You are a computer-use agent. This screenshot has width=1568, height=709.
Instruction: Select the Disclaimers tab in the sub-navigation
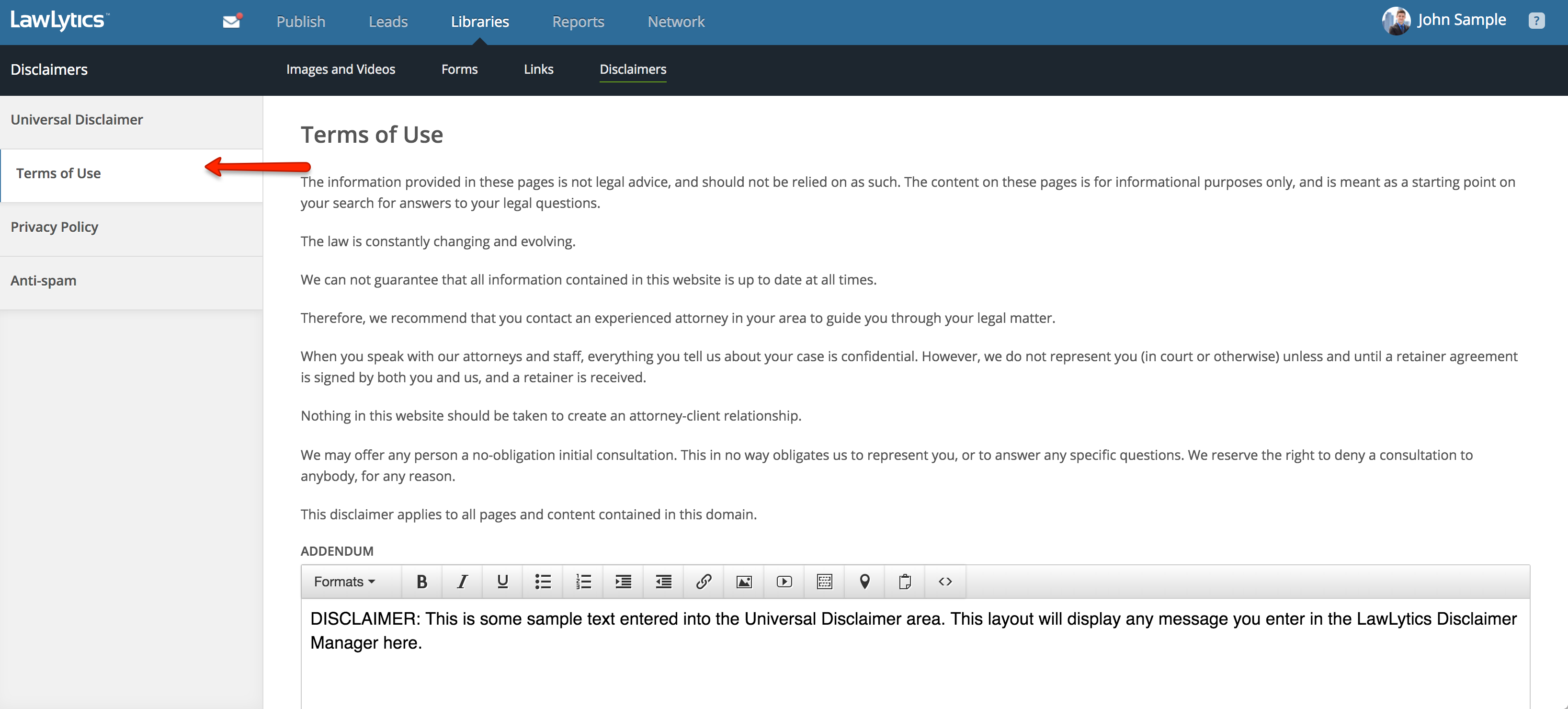633,69
